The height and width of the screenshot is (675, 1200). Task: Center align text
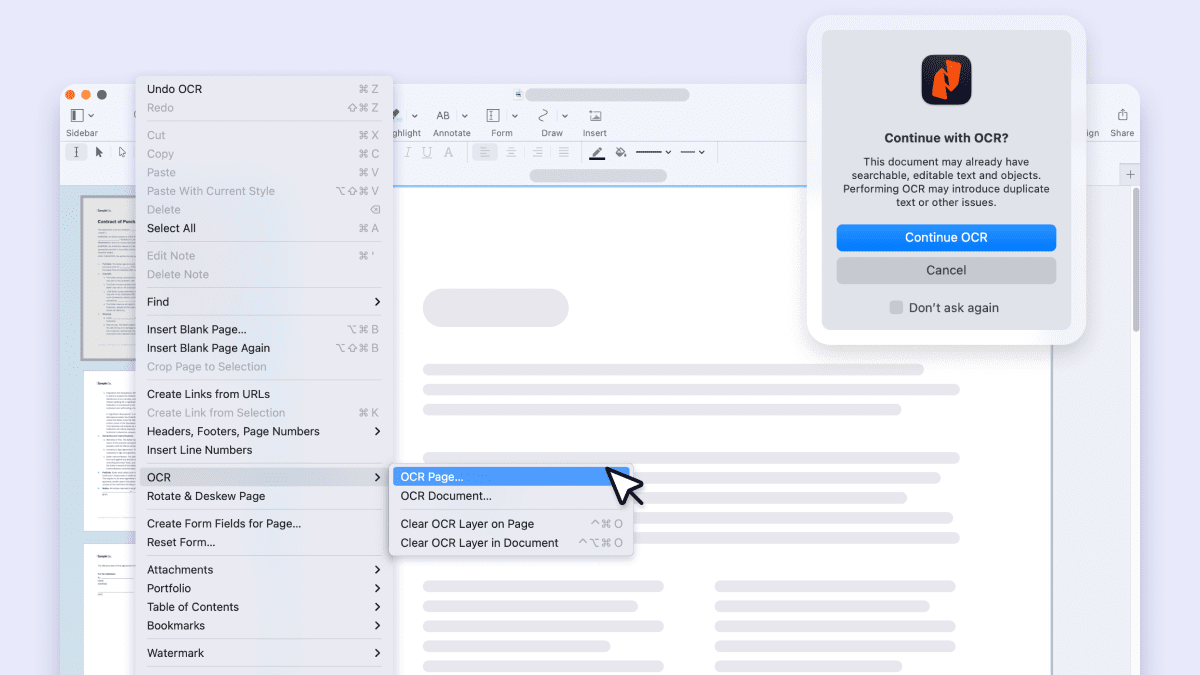tap(511, 152)
